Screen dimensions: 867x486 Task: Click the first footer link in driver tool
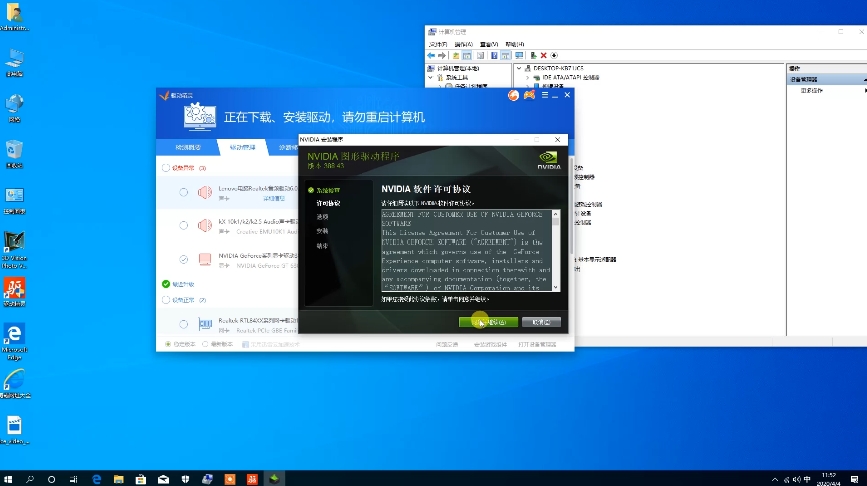447,344
